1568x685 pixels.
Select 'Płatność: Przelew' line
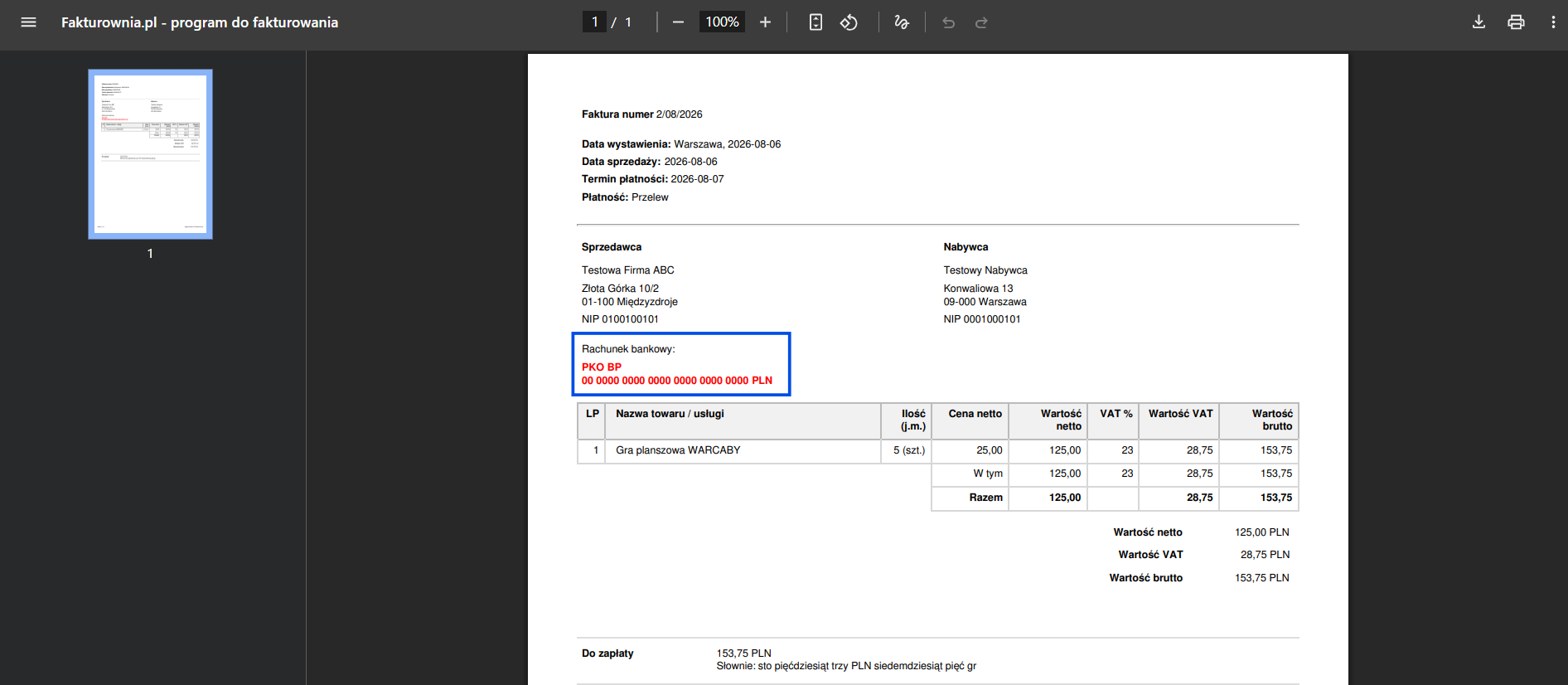tap(625, 197)
